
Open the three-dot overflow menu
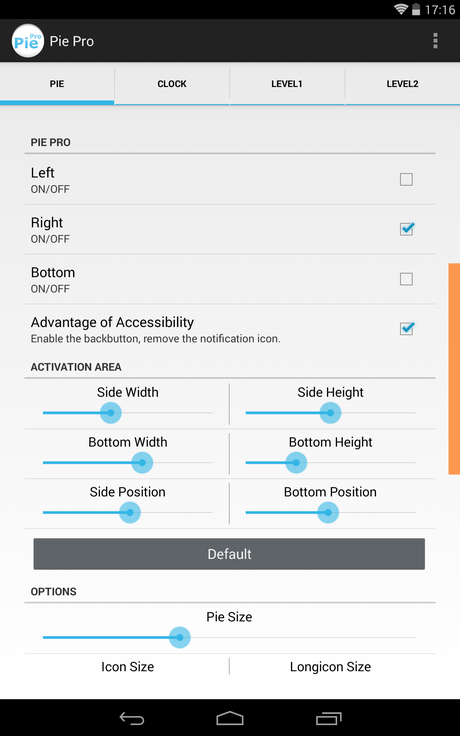click(435, 41)
